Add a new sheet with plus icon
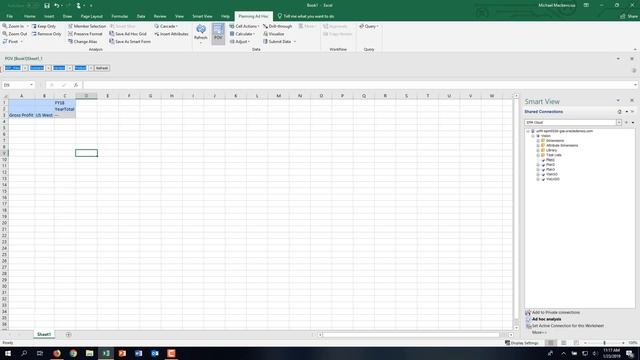Image resolution: width=640 pixels, height=360 pixels. (68, 335)
